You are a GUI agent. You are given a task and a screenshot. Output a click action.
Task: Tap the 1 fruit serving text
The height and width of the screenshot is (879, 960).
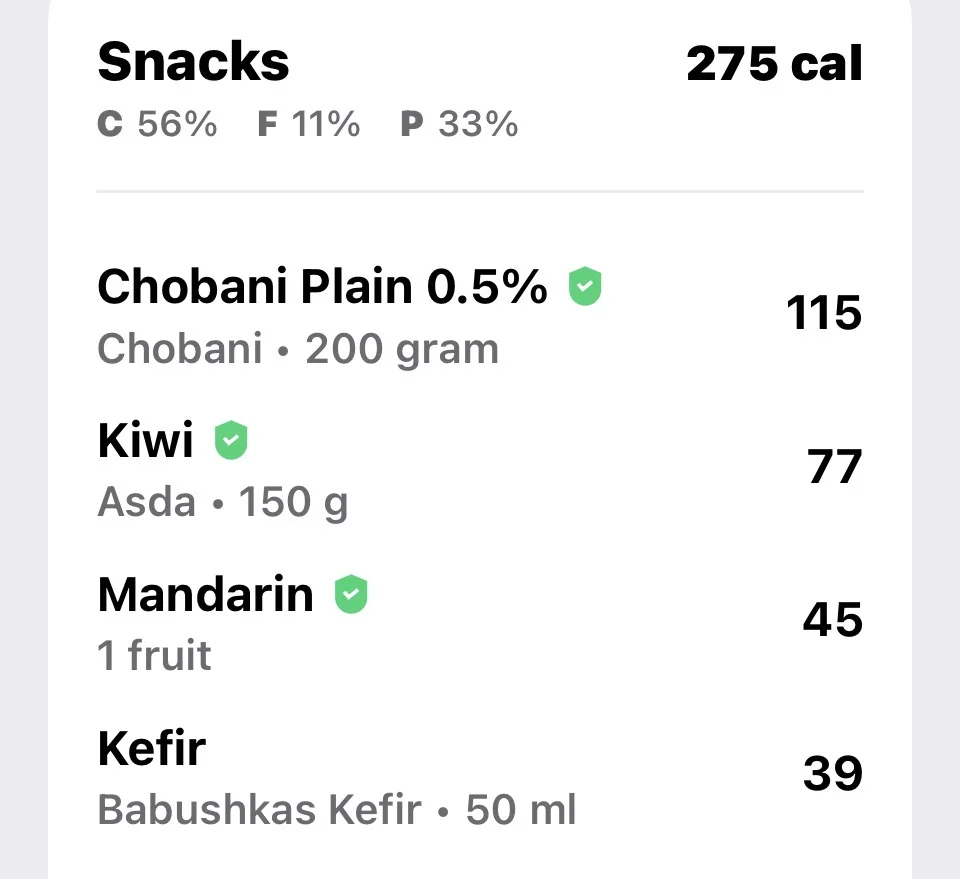(154, 655)
